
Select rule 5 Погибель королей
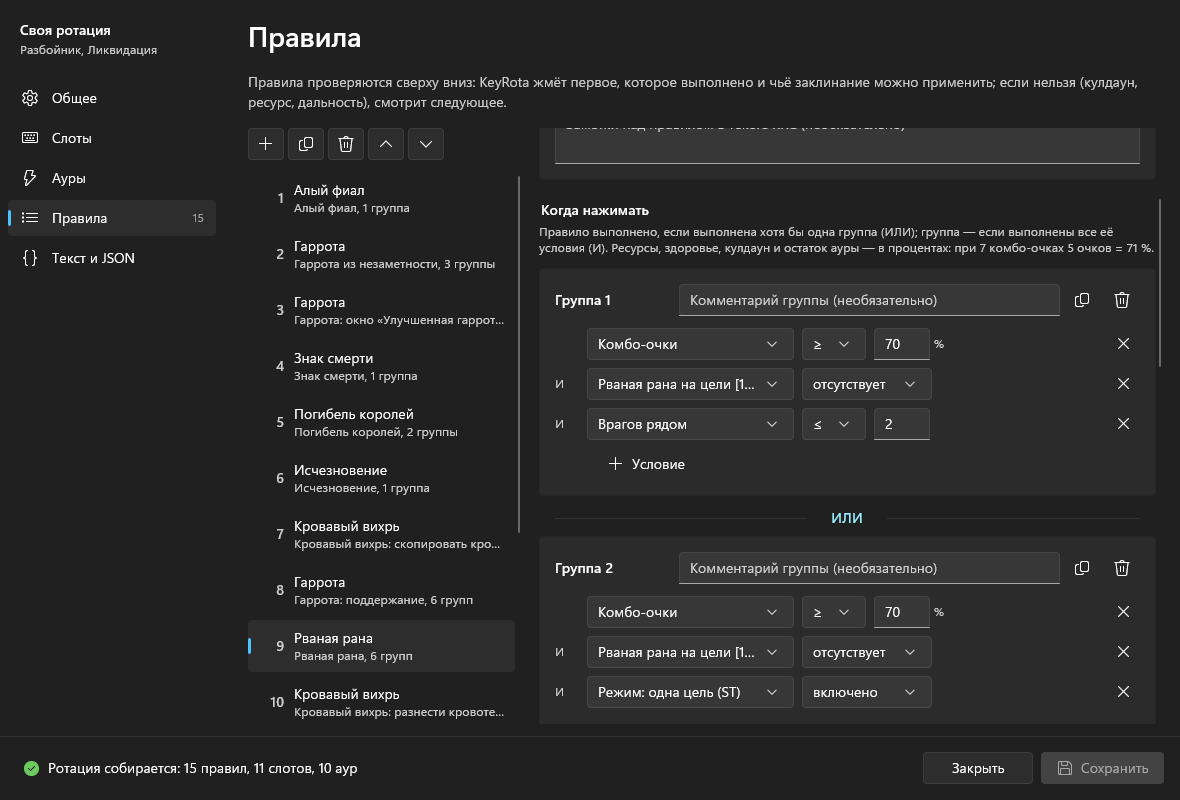click(382, 422)
